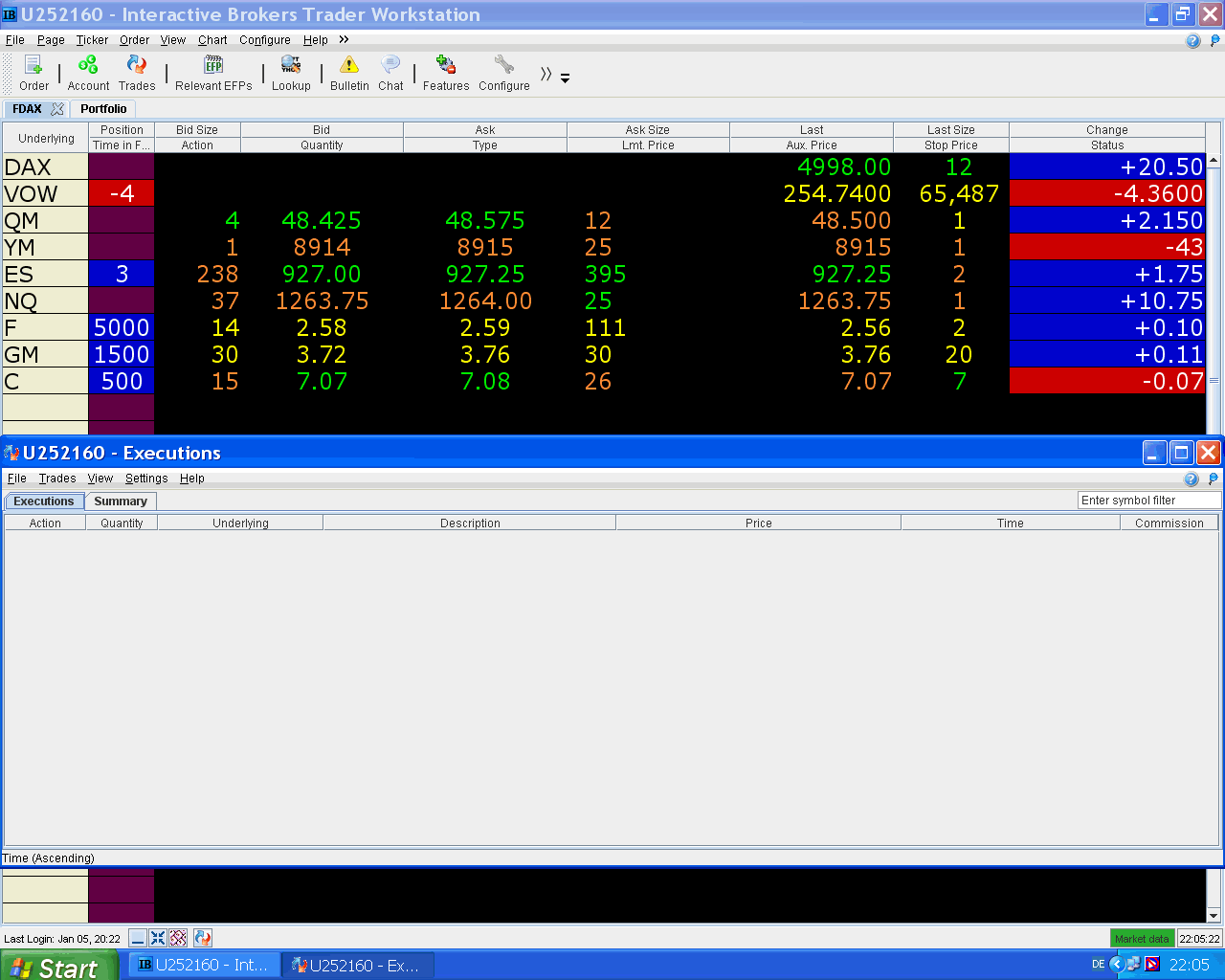Click the help icon in the Workstation menu bar

click(x=1192, y=40)
